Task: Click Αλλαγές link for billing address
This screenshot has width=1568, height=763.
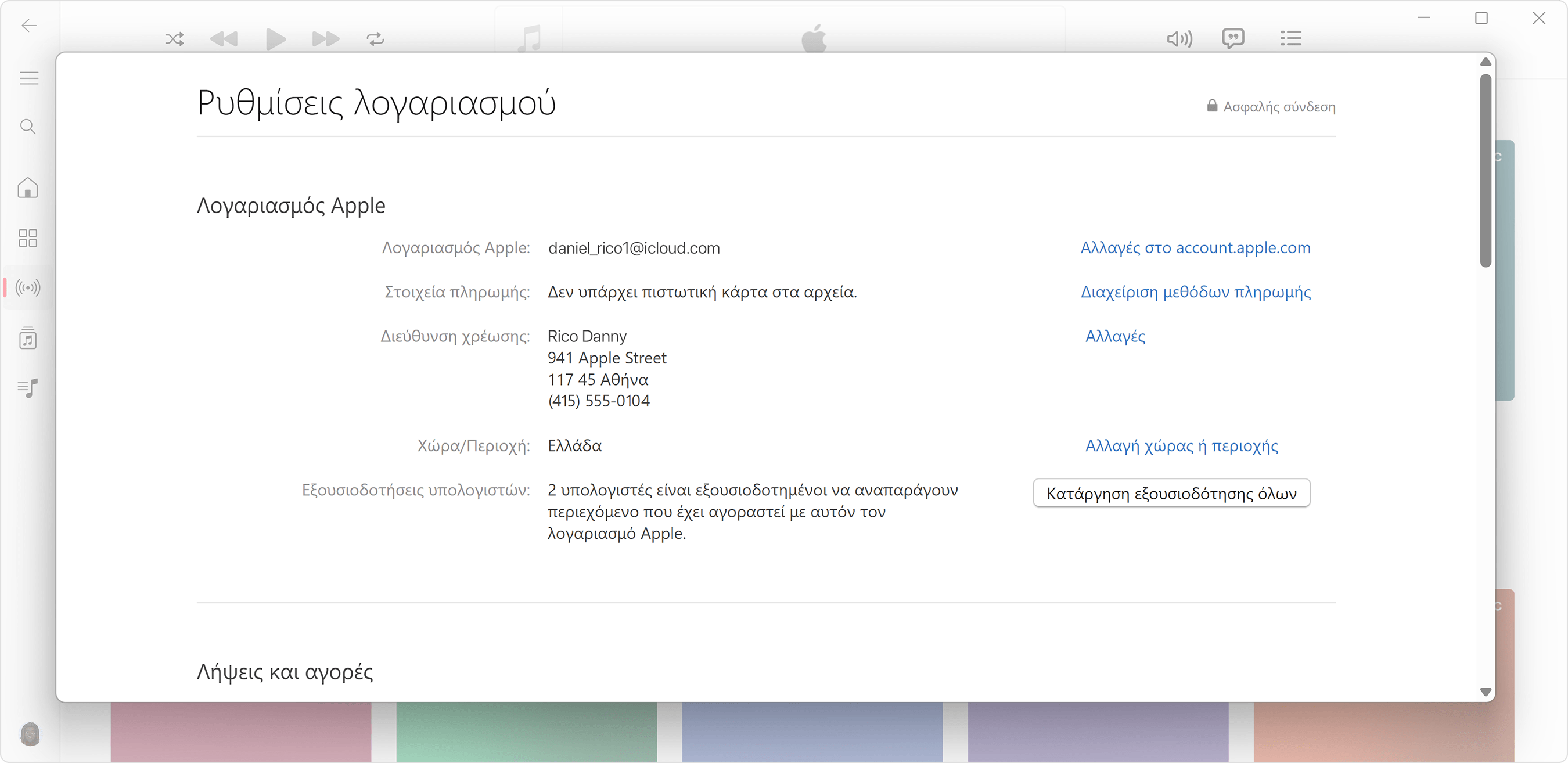Action: [1115, 336]
